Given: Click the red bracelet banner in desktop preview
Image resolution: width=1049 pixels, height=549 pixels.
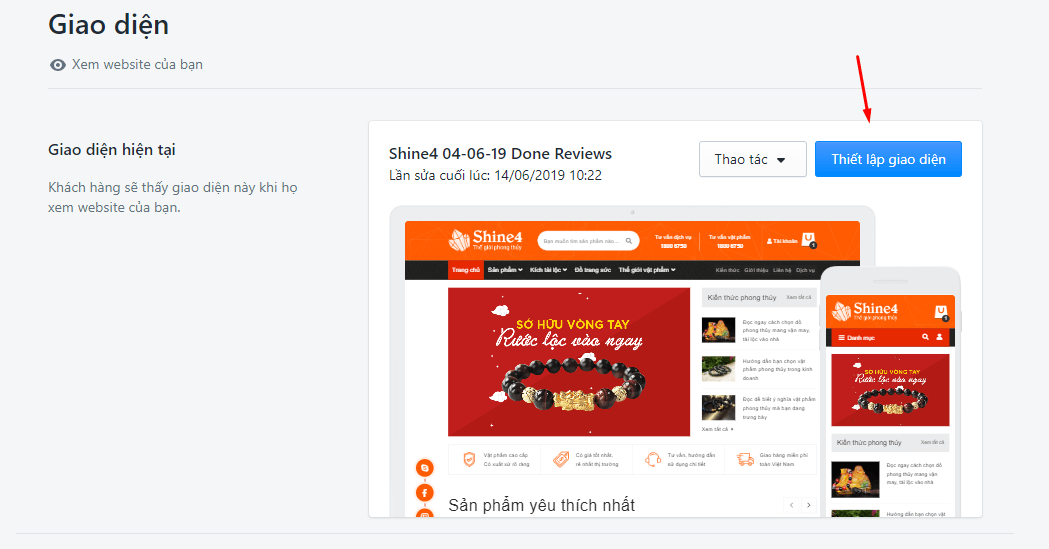Looking at the screenshot, I should coord(569,362).
